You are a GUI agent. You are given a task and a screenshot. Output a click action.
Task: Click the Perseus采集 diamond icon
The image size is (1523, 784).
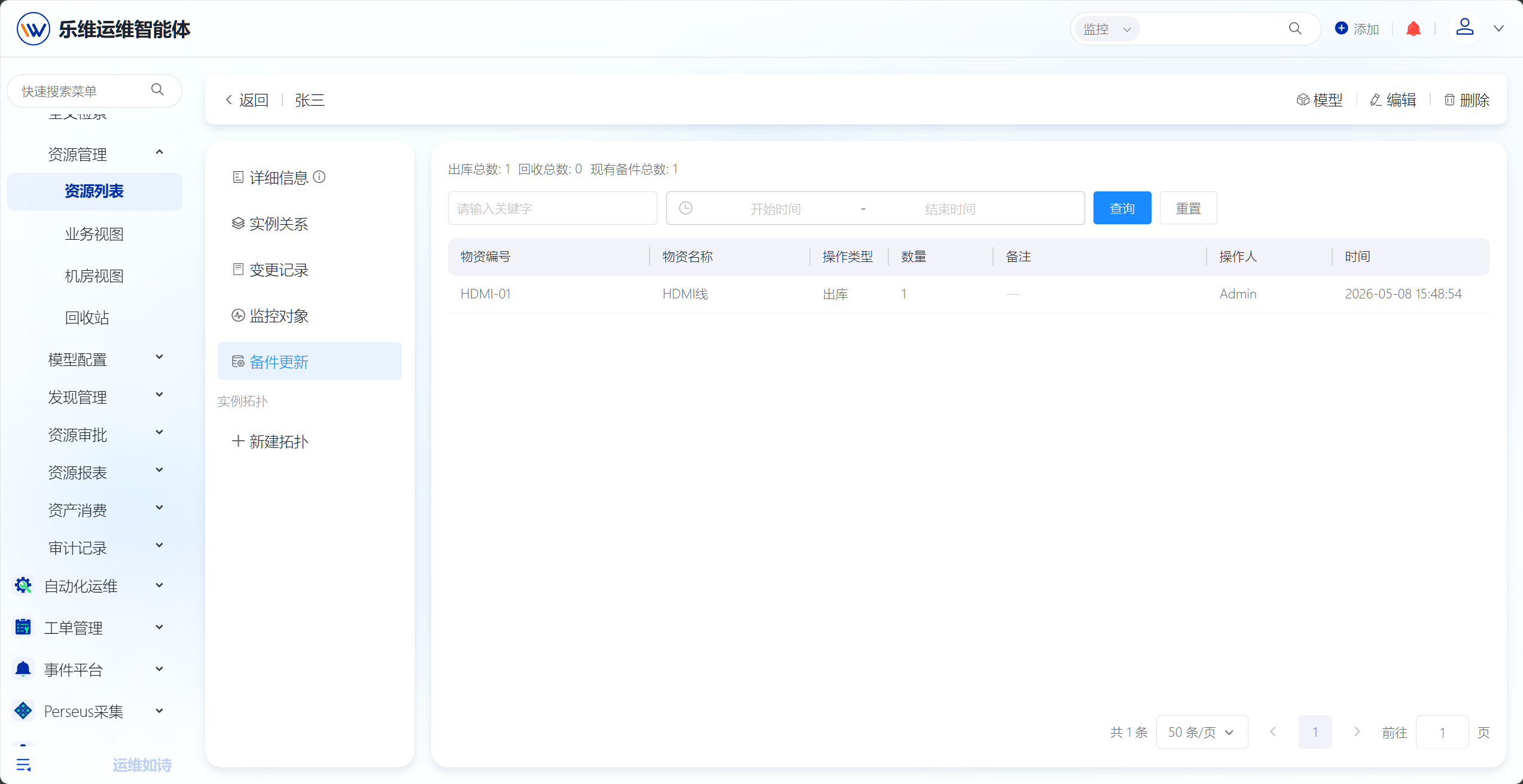23,710
